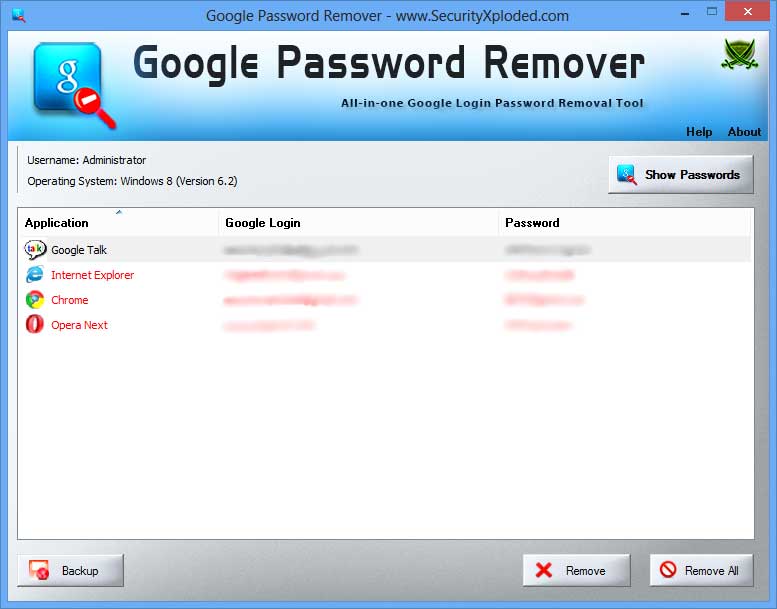Open the Help menu
Screen dimensions: 777x609
(x=699, y=132)
